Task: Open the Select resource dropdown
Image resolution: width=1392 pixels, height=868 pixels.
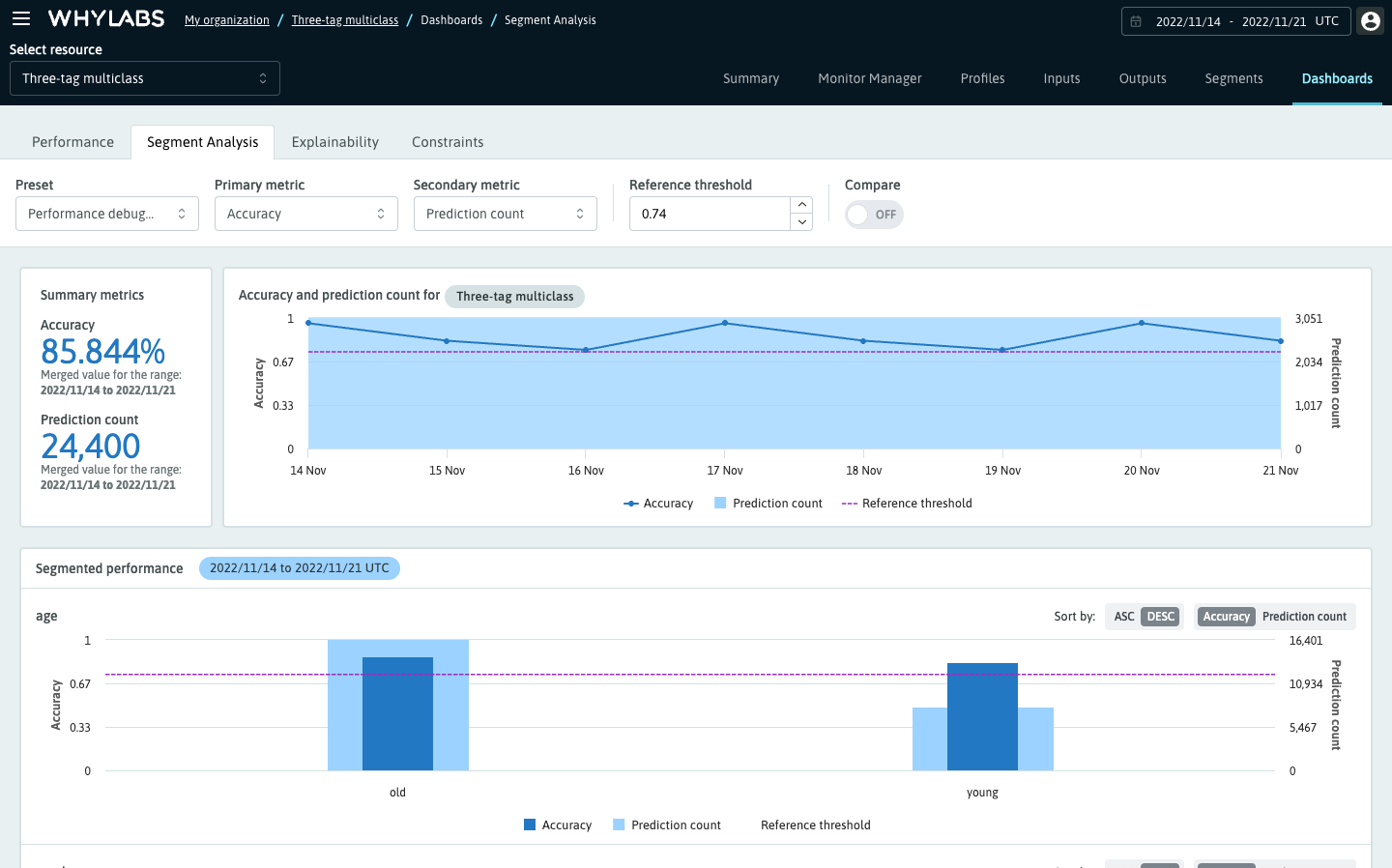Action: [143, 77]
